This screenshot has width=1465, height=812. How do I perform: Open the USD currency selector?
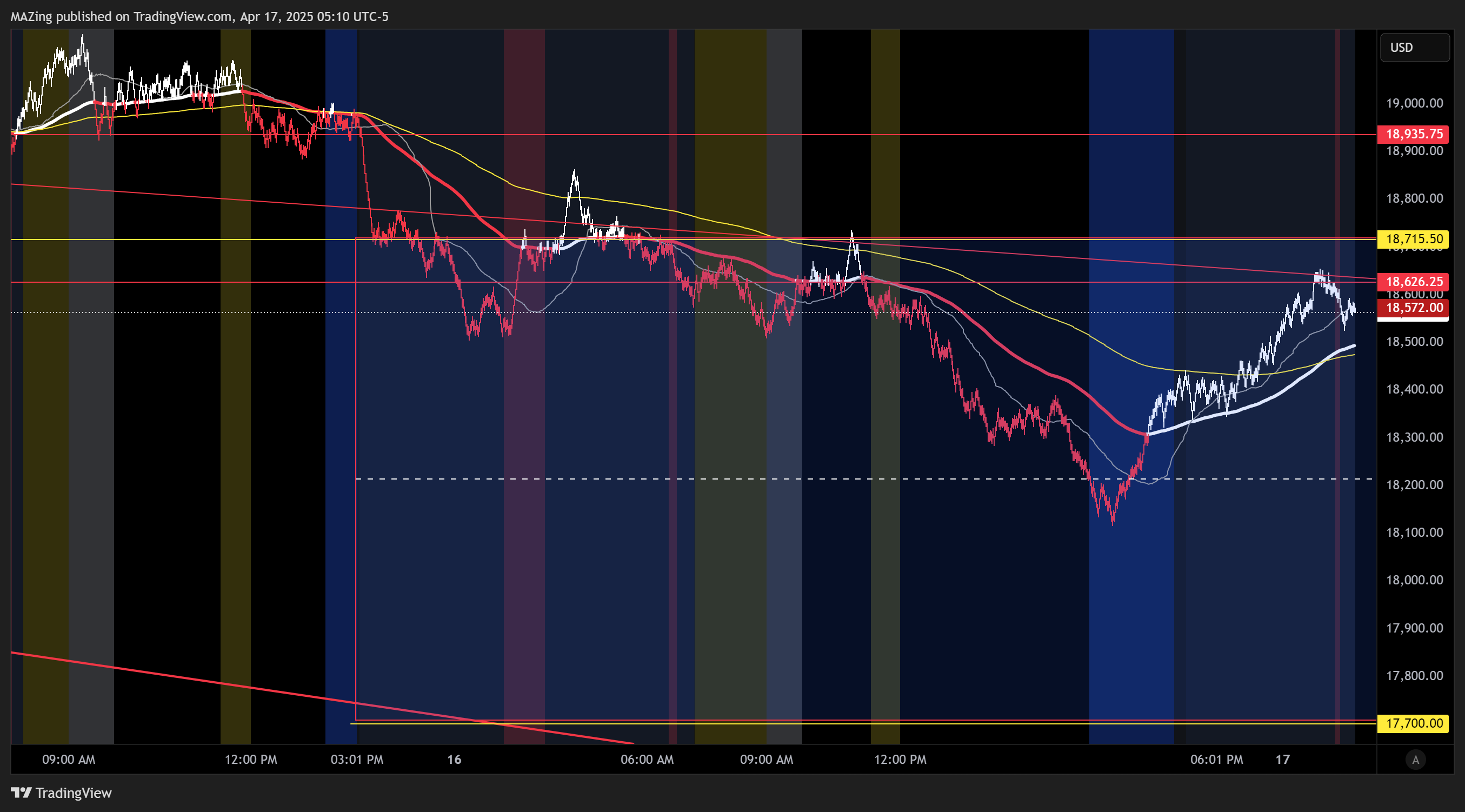pyautogui.click(x=1414, y=47)
